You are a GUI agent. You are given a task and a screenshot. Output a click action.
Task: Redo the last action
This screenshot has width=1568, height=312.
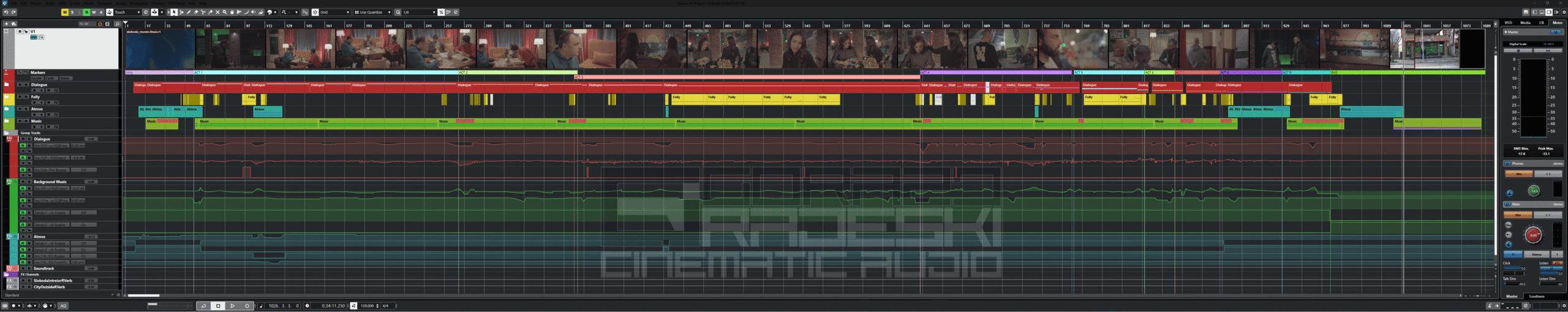[x=13, y=12]
